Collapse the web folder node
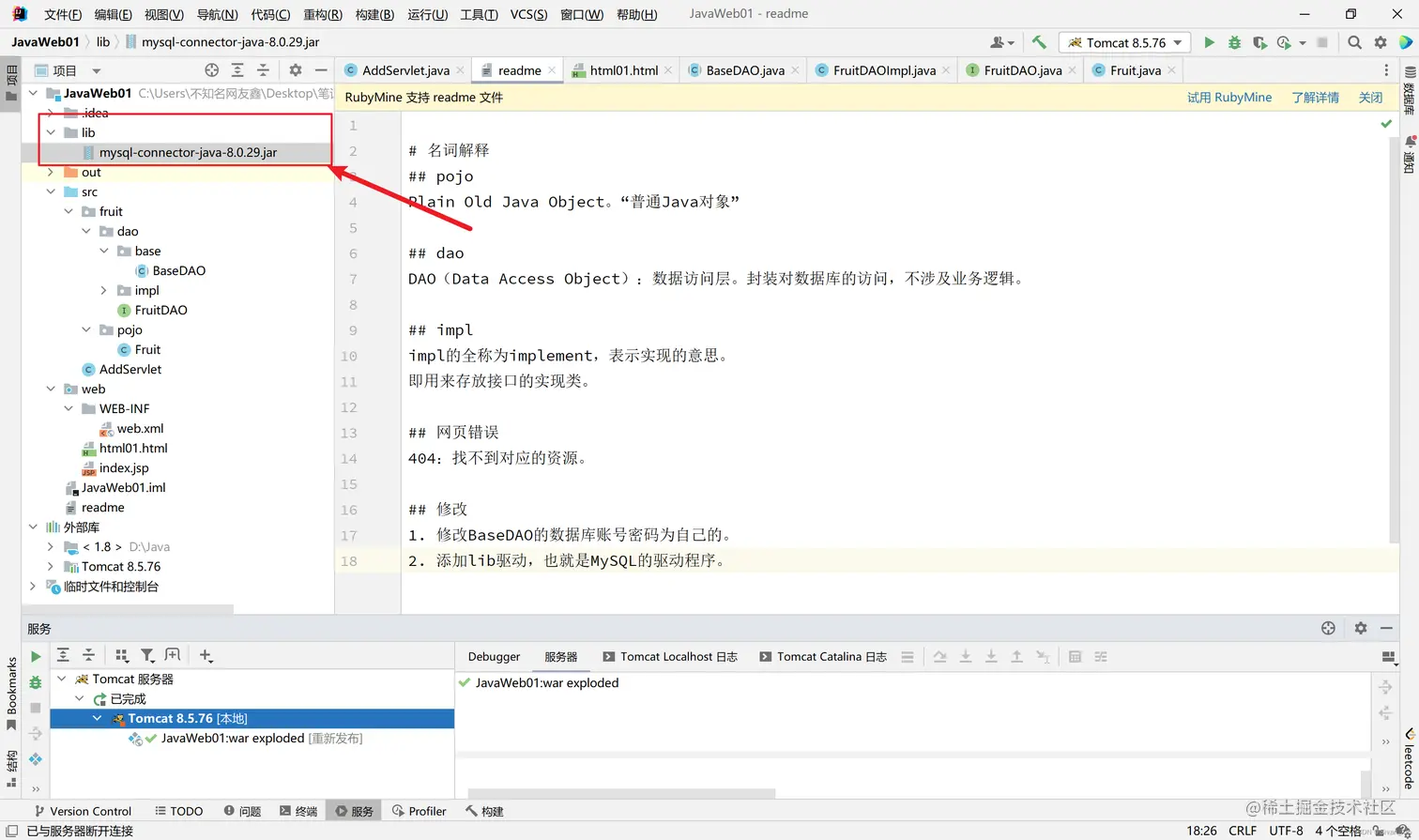Screen dimensions: 1419x840 [x=51, y=389]
